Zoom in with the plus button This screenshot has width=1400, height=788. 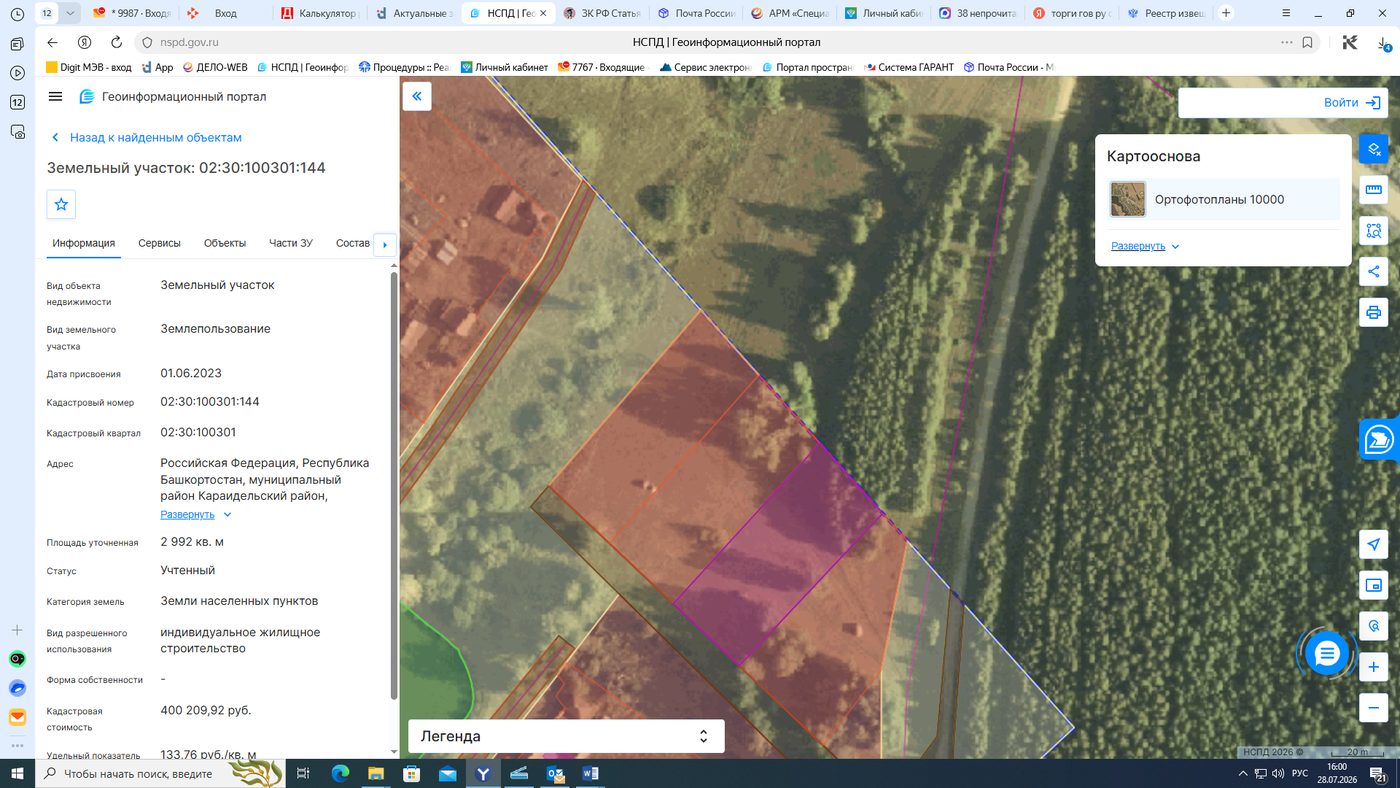(x=1373, y=667)
